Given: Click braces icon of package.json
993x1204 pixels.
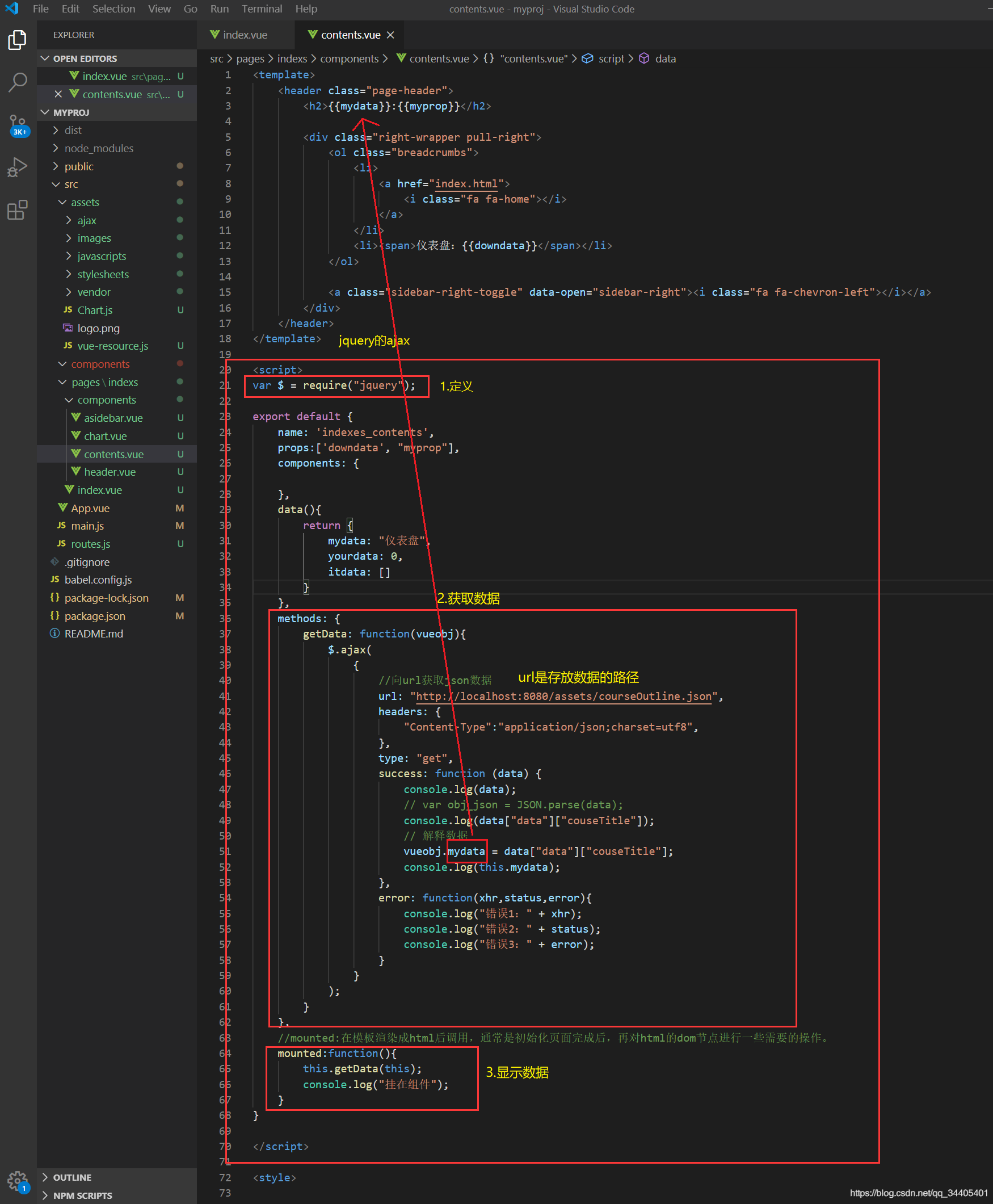Looking at the screenshot, I should (x=55, y=616).
